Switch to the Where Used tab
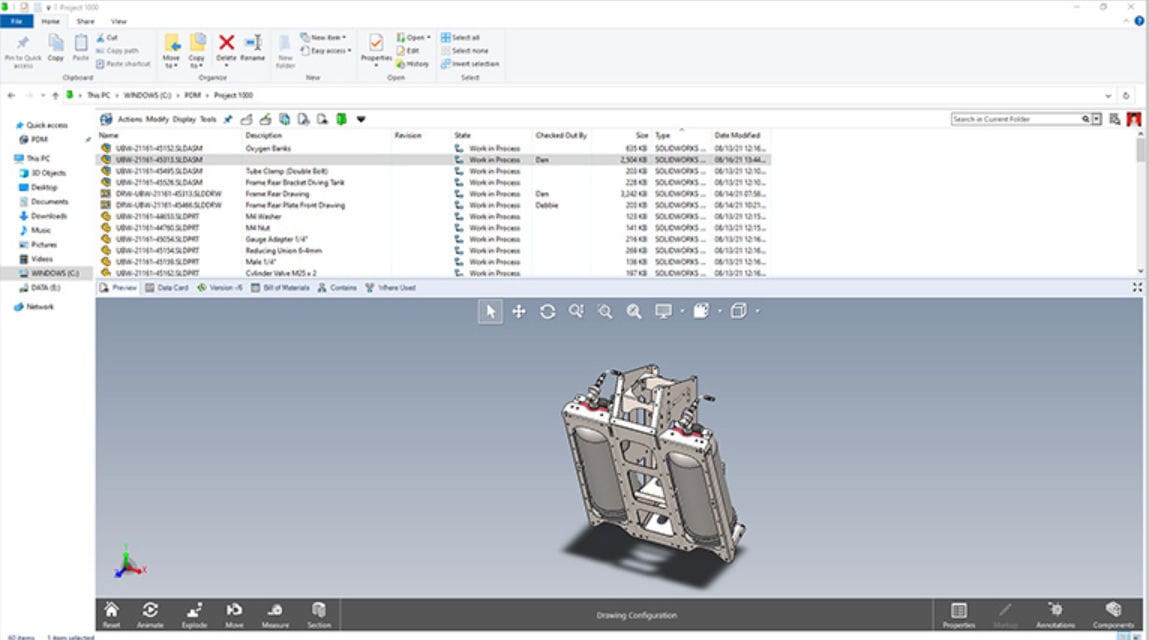The width and height of the screenshot is (1149, 640). tap(391, 287)
